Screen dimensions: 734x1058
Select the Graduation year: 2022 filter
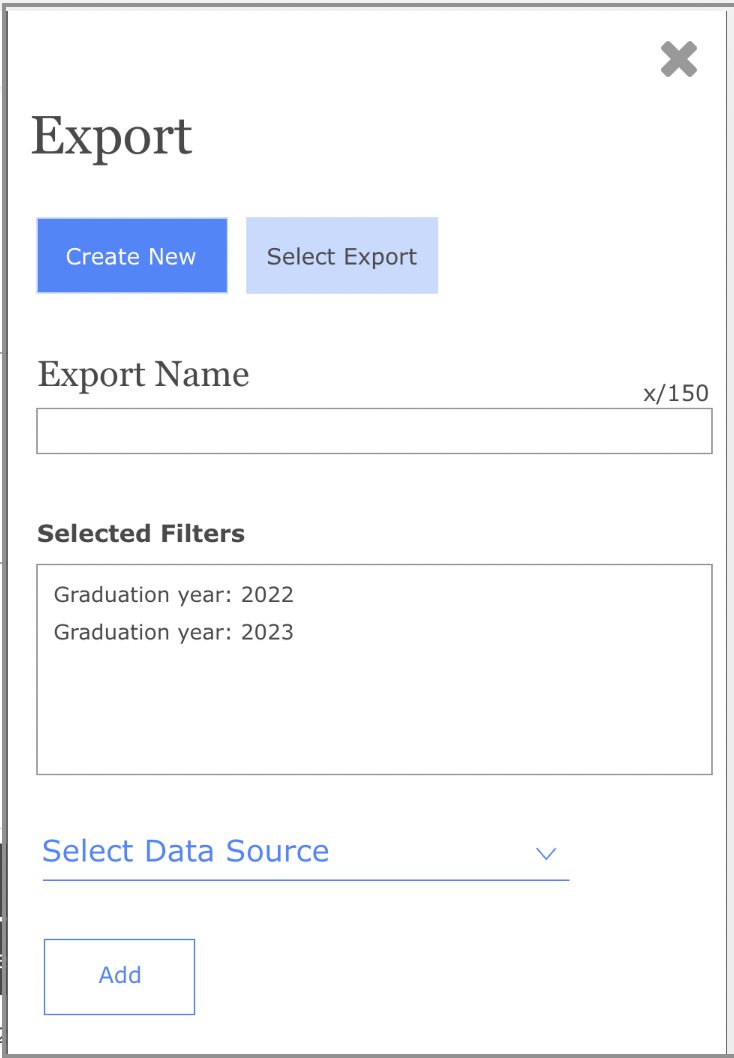[174, 595]
